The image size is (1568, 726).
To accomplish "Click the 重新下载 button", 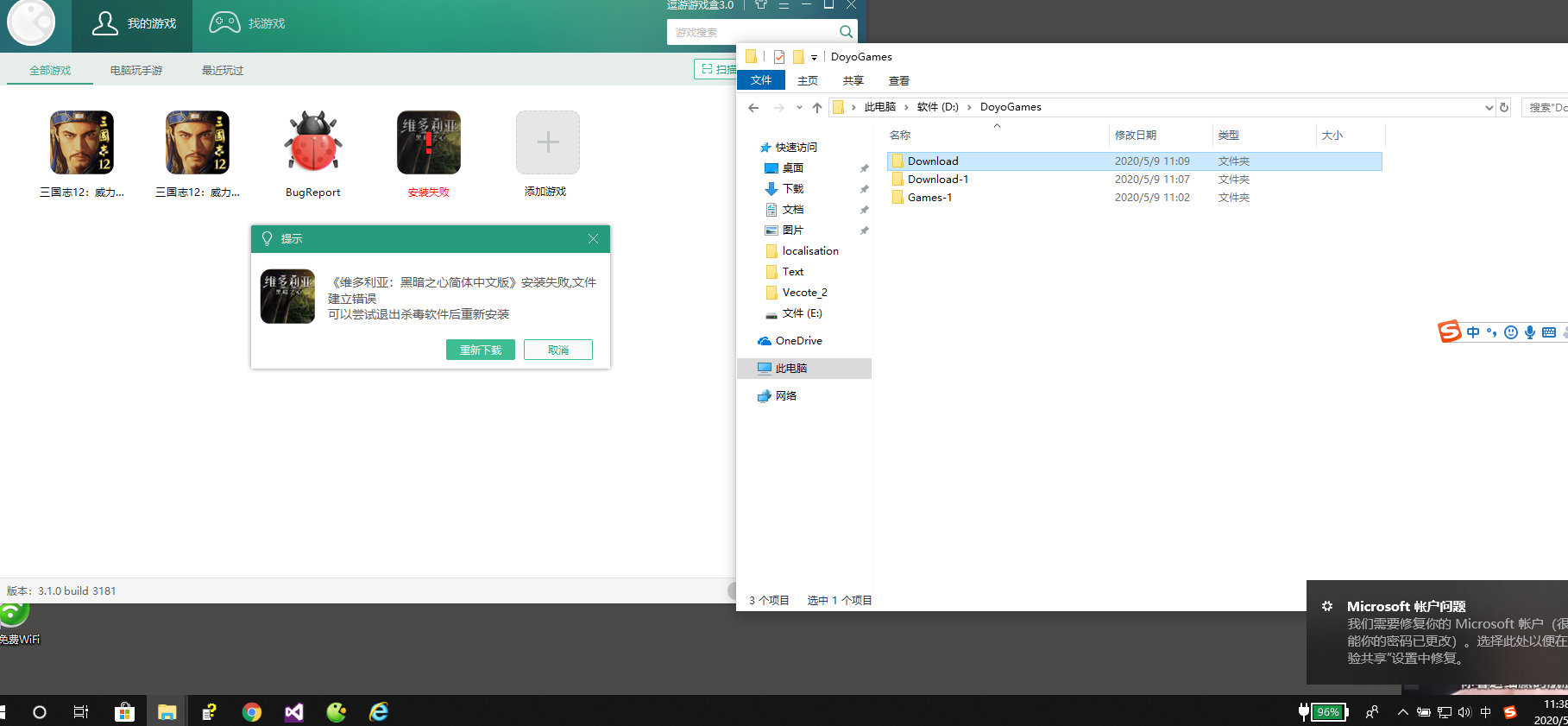I will [481, 350].
